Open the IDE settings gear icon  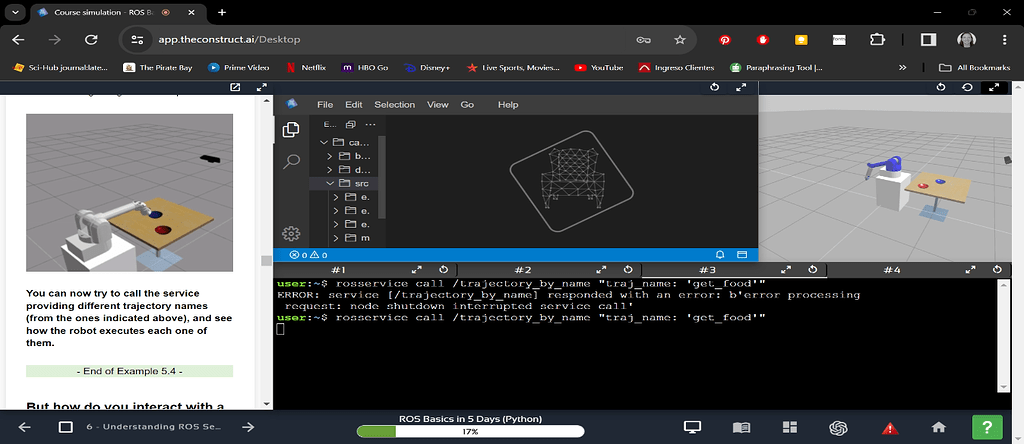point(291,234)
